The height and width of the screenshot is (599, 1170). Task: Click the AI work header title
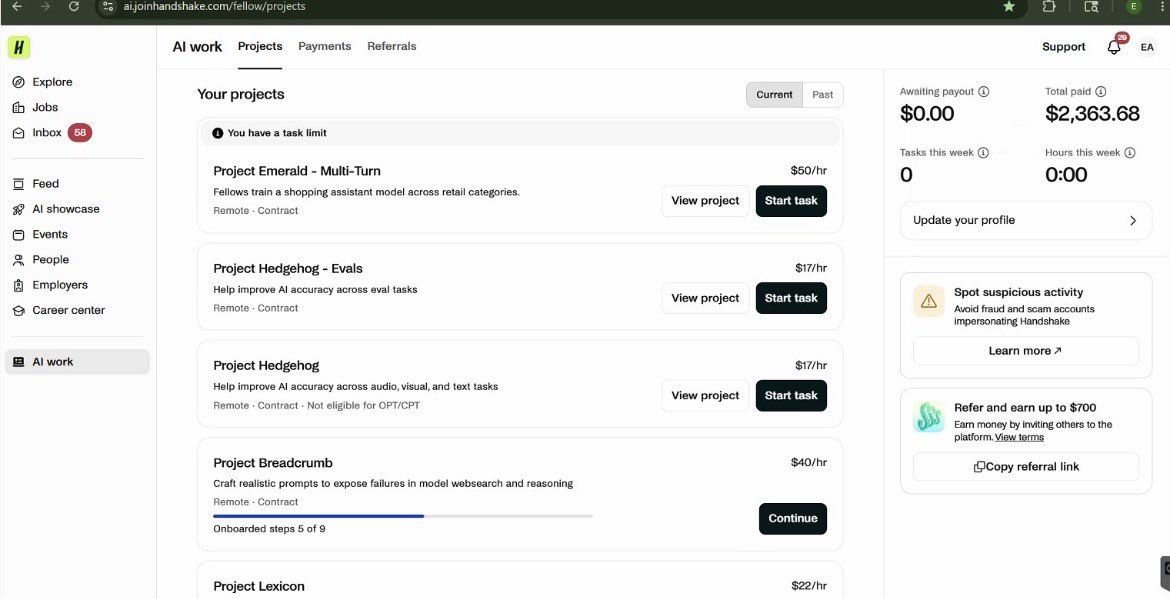click(x=197, y=47)
